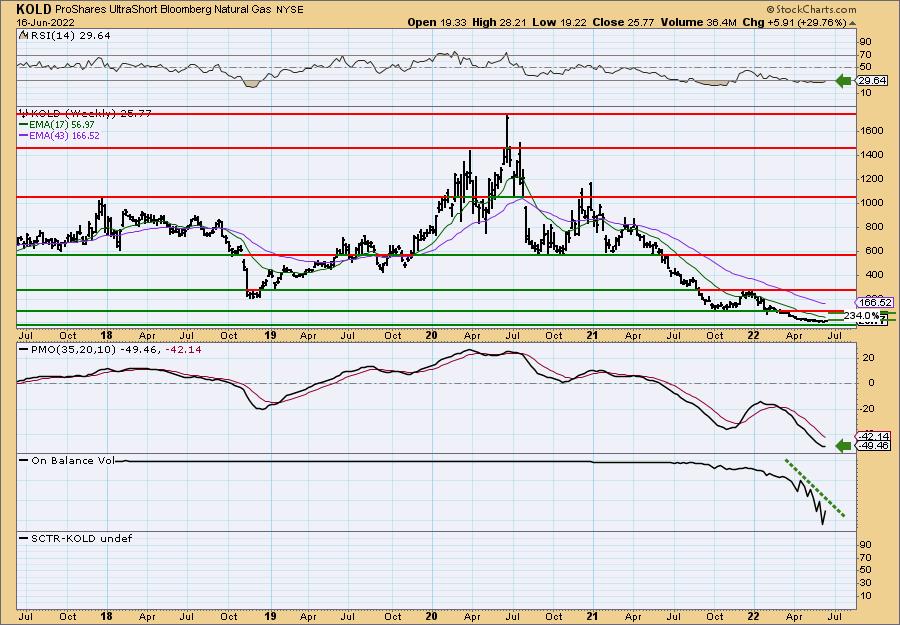Click the up-arrow icon beside the change percentage
This screenshot has height=625, width=900.
click(x=852, y=23)
